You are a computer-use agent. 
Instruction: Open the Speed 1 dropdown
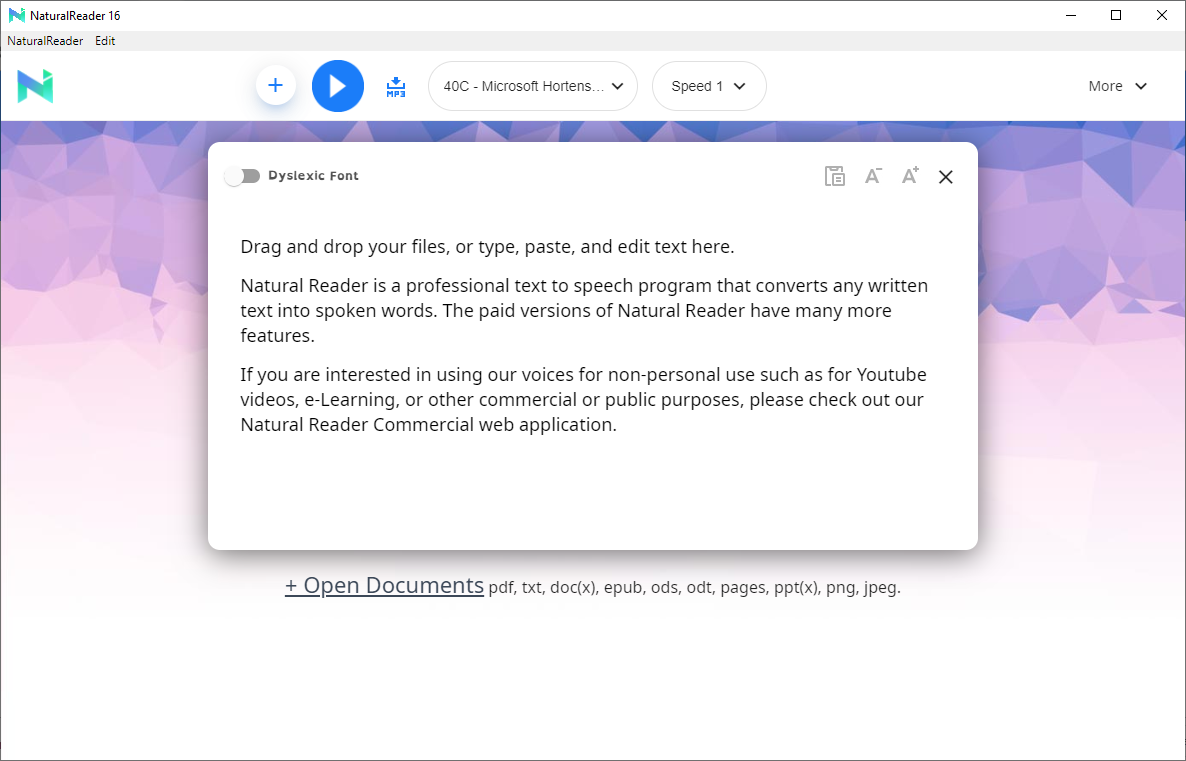[x=709, y=86]
